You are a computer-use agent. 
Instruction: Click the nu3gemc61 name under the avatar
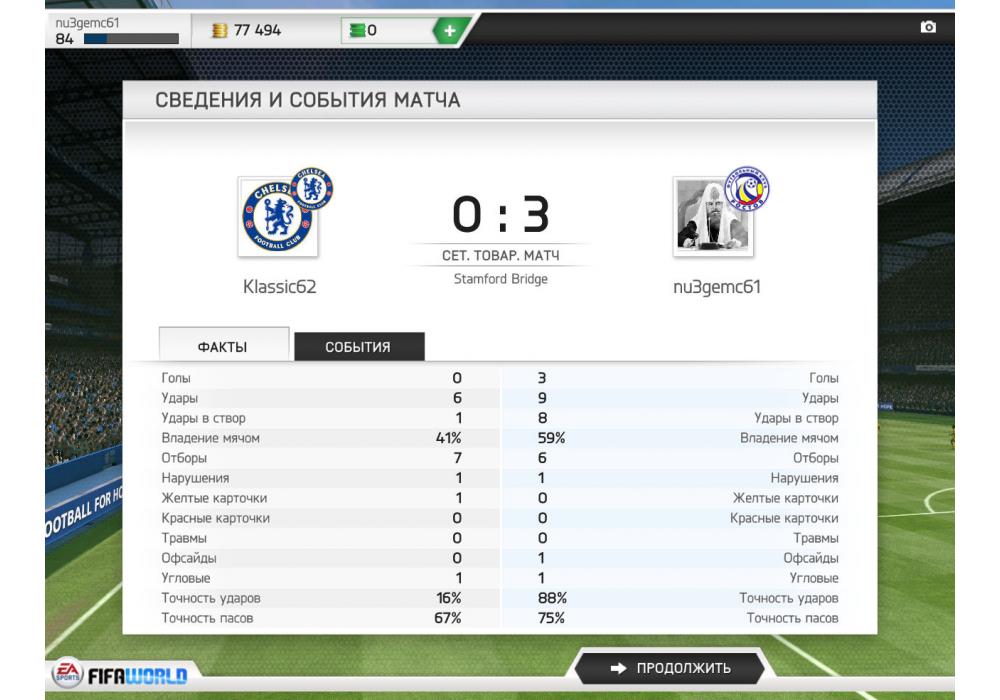(x=717, y=288)
